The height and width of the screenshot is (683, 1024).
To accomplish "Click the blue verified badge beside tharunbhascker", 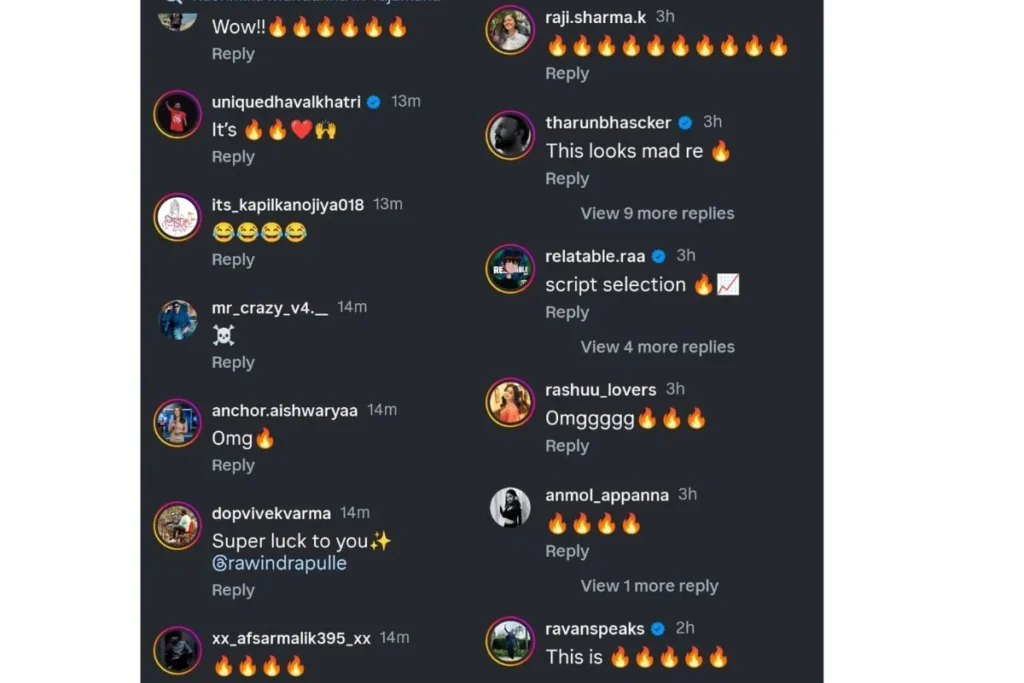I will tap(685, 123).
